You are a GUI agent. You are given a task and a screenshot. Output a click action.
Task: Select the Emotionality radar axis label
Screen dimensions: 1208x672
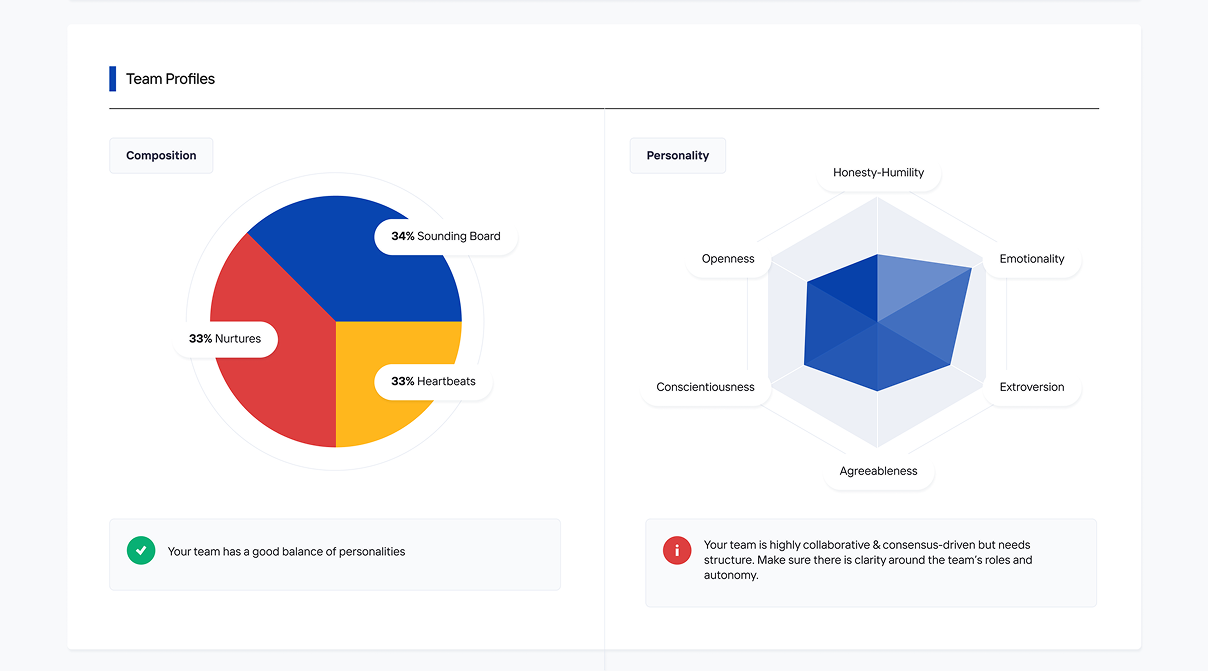pyautogui.click(x=1031, y=259)
